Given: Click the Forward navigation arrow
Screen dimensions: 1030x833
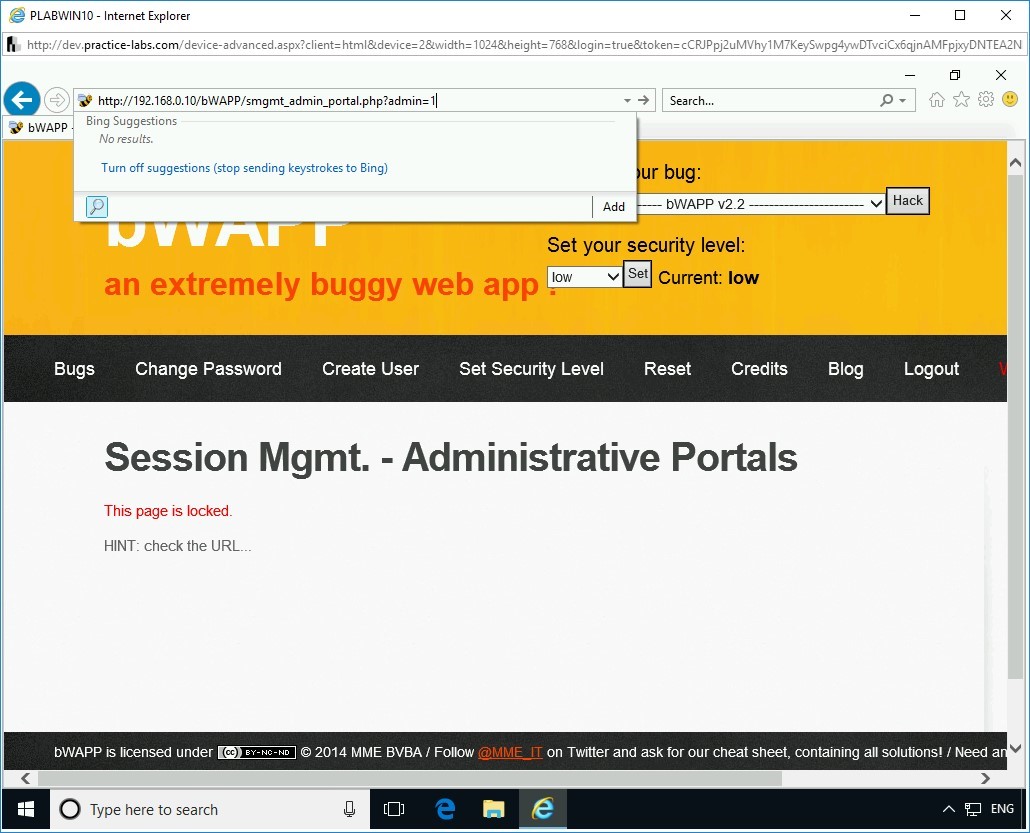Looking at the screenshot, I should (57, 99).
